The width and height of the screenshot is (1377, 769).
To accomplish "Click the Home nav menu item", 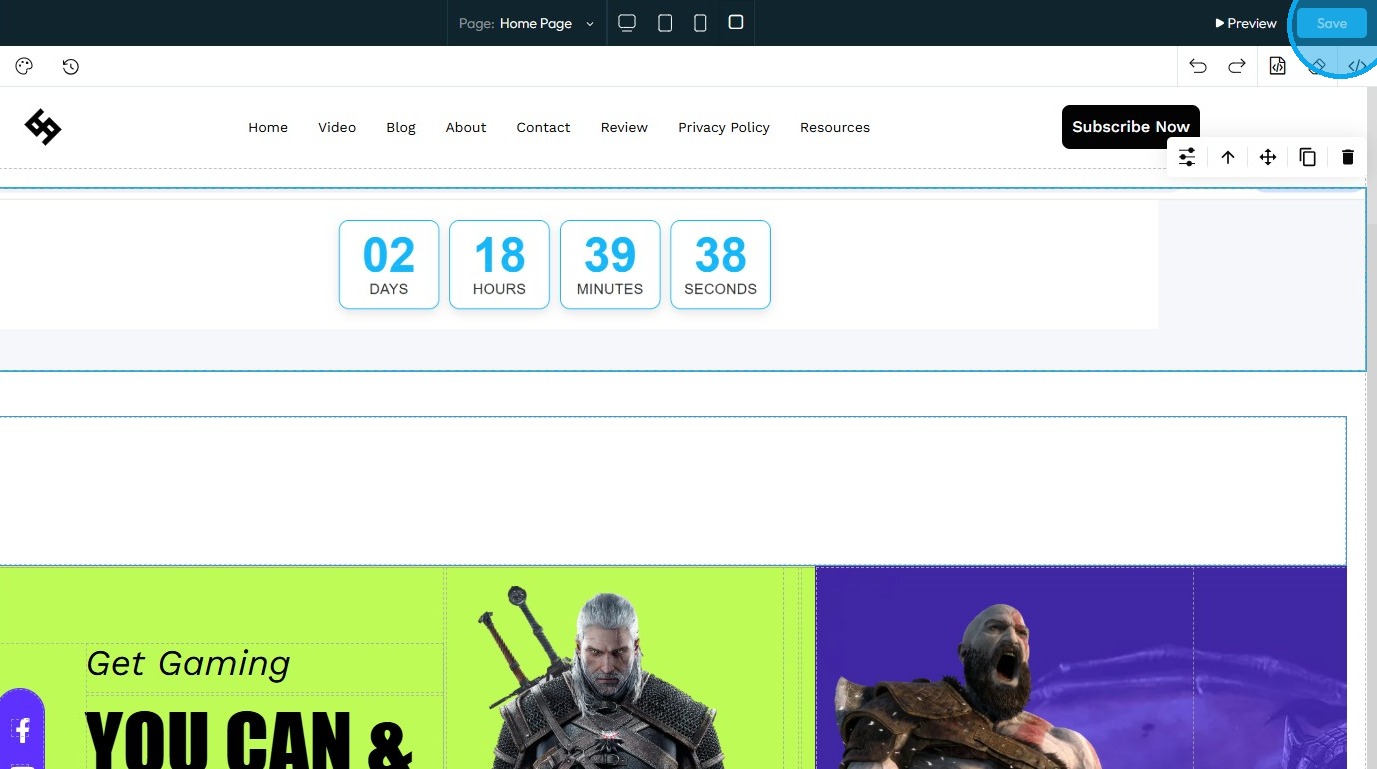I will coord(268,127).
